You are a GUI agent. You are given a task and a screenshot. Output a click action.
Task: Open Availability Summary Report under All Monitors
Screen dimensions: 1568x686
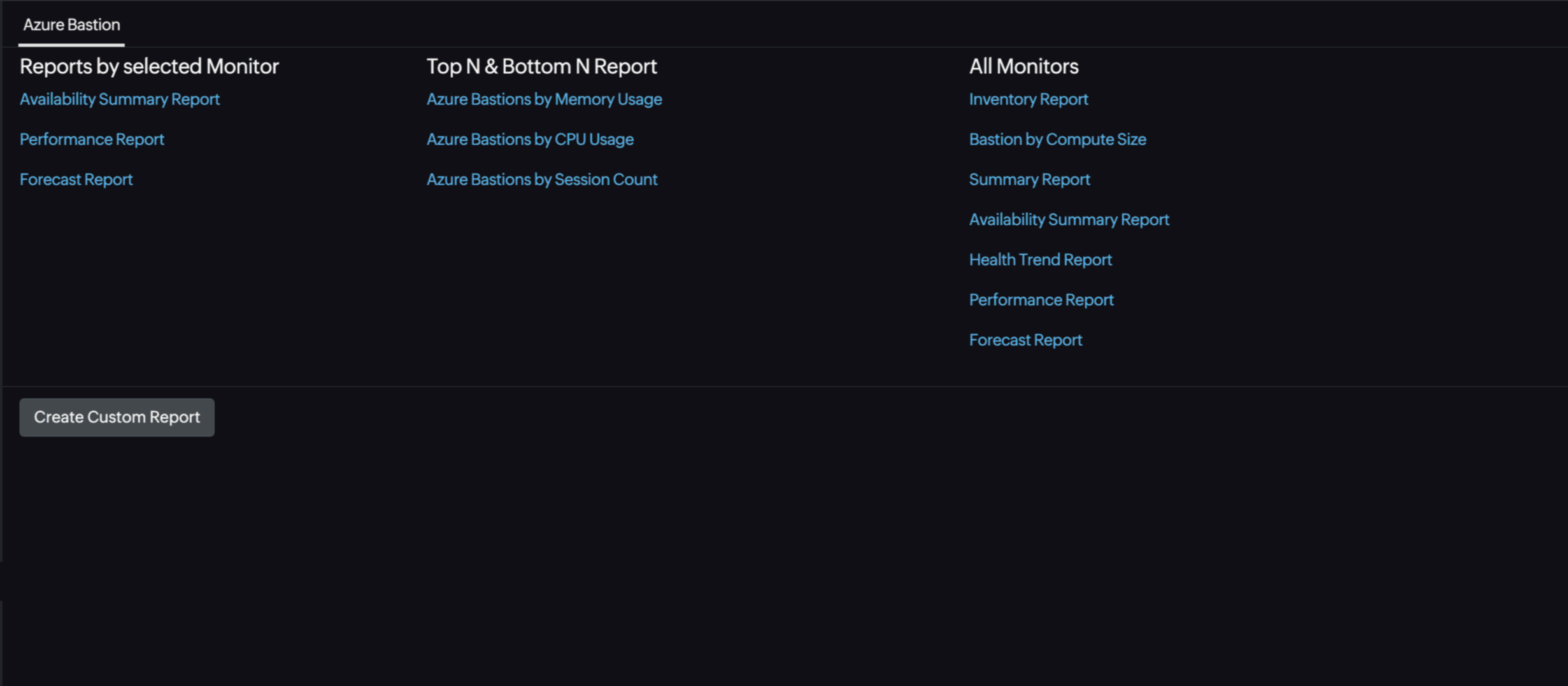1069,219
